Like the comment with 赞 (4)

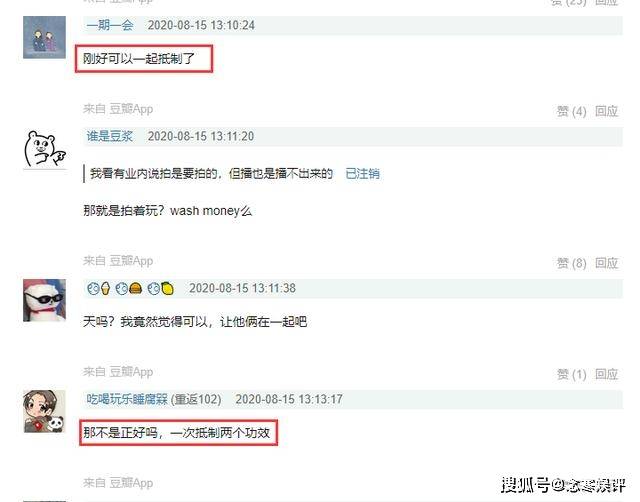(x=571, y=111)
